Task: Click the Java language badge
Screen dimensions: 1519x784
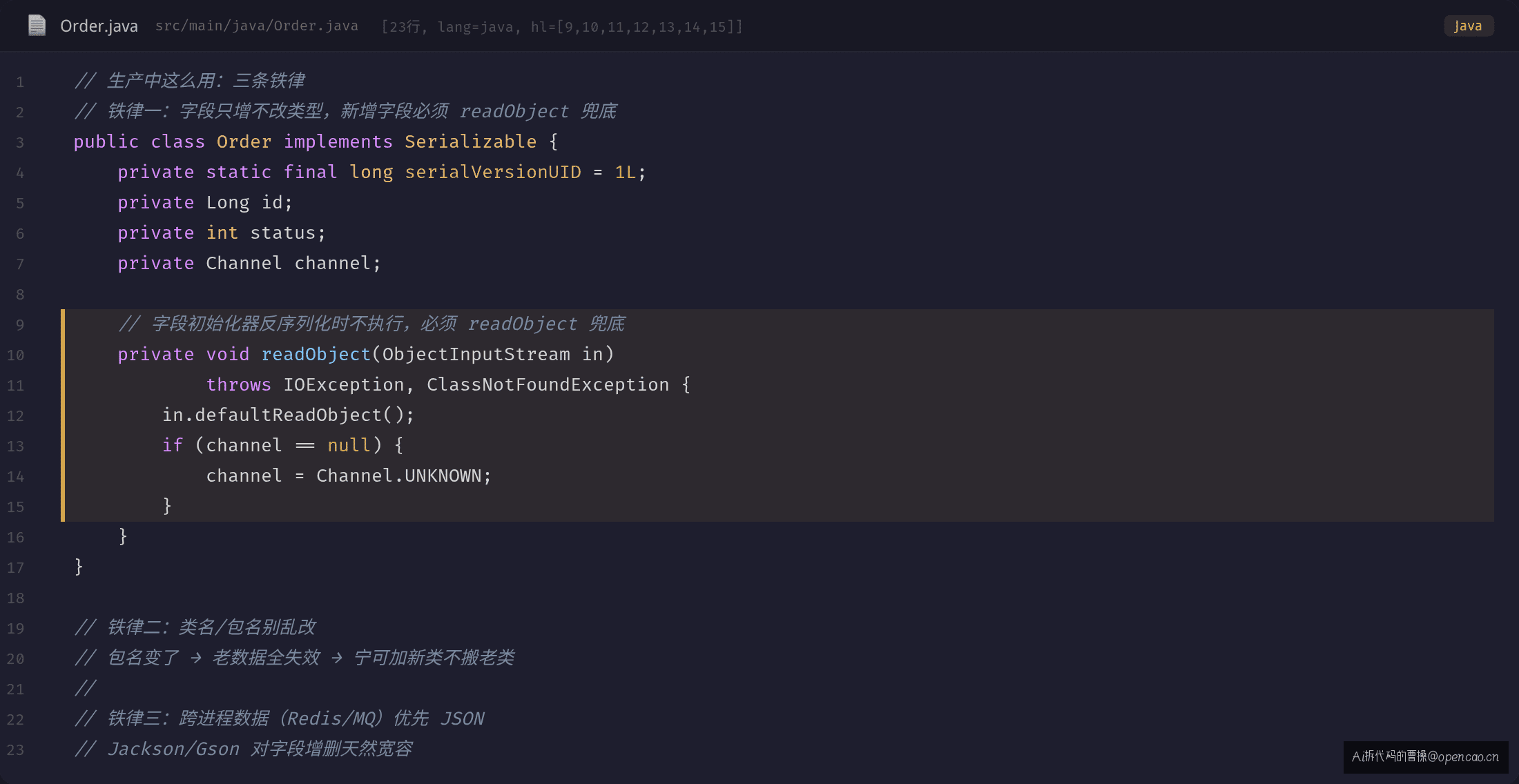Action: pos(1468,26)
